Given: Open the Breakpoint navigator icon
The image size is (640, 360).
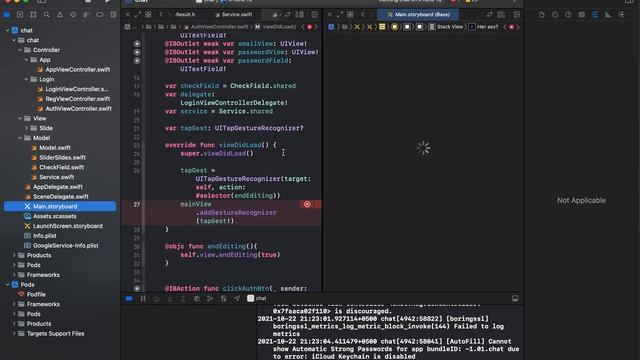Looking at the screenshot, I should [100, 15].
